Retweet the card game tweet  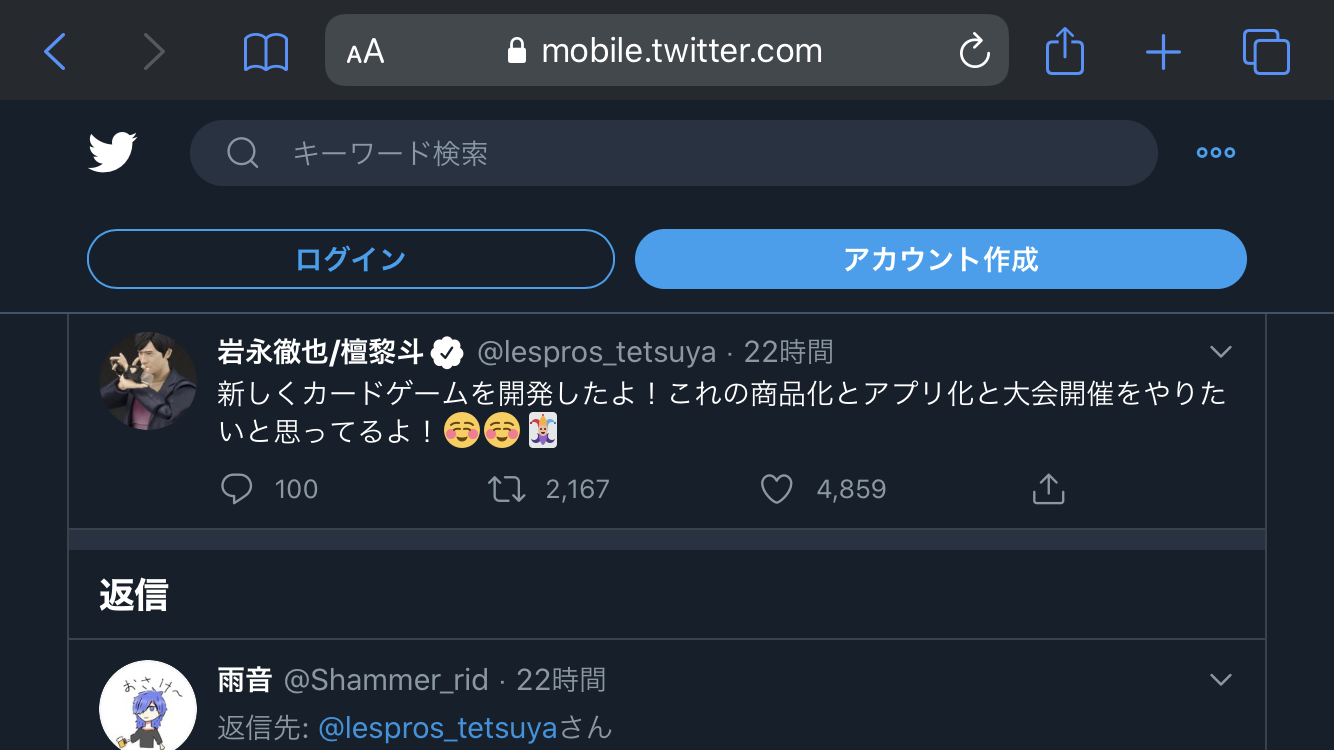coord(506,489)
